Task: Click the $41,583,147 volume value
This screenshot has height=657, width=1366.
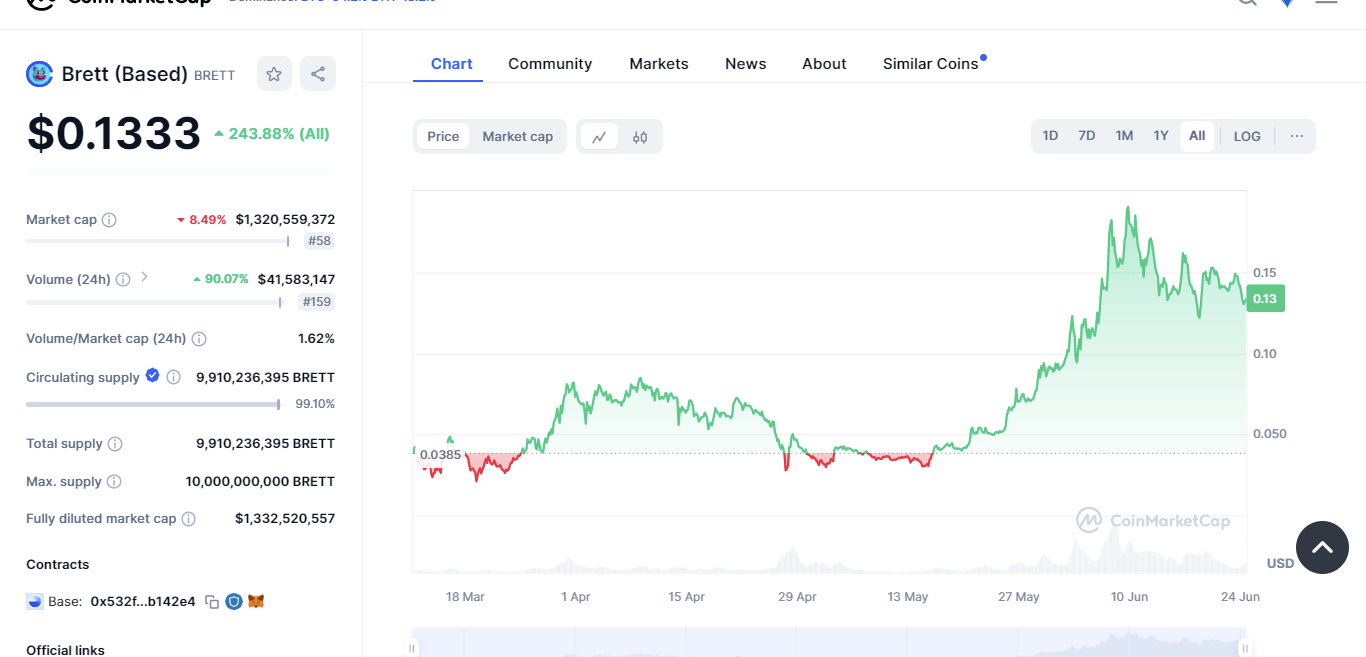Action: click(x=296, y=280)
